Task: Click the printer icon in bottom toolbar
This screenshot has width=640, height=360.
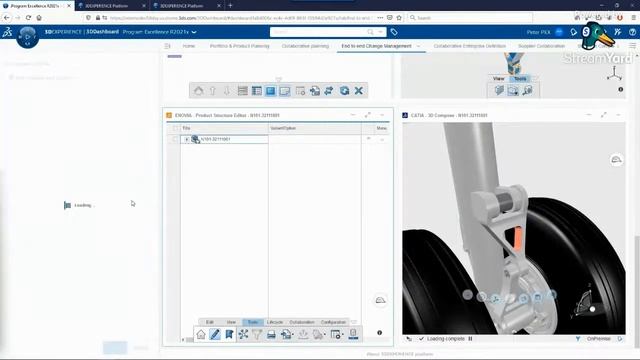Action: click(271, 334)
